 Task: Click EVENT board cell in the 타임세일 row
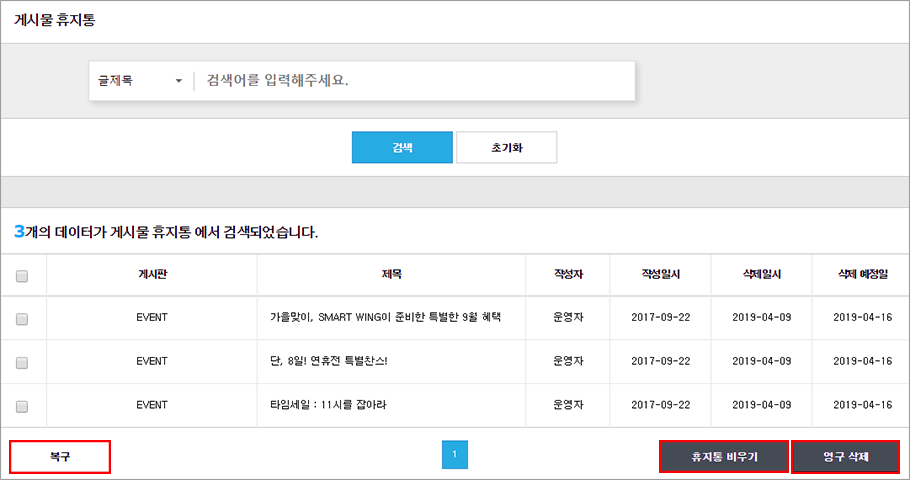pos(152,405)
